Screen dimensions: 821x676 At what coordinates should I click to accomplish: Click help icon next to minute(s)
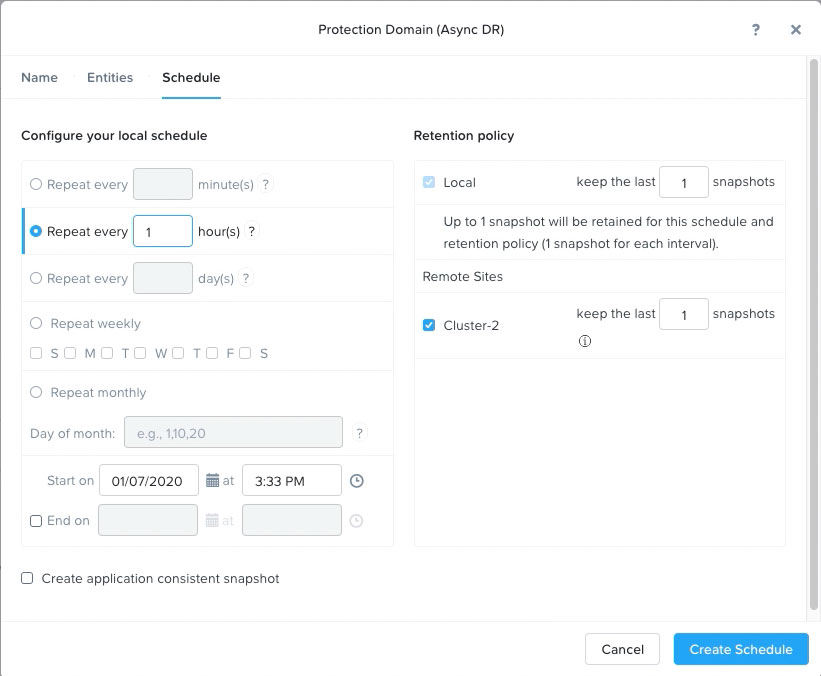[x=266, y=184]
